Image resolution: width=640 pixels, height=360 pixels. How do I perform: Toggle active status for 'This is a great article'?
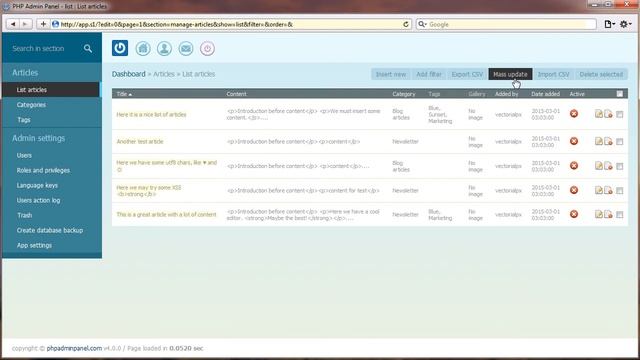point(574,214)
